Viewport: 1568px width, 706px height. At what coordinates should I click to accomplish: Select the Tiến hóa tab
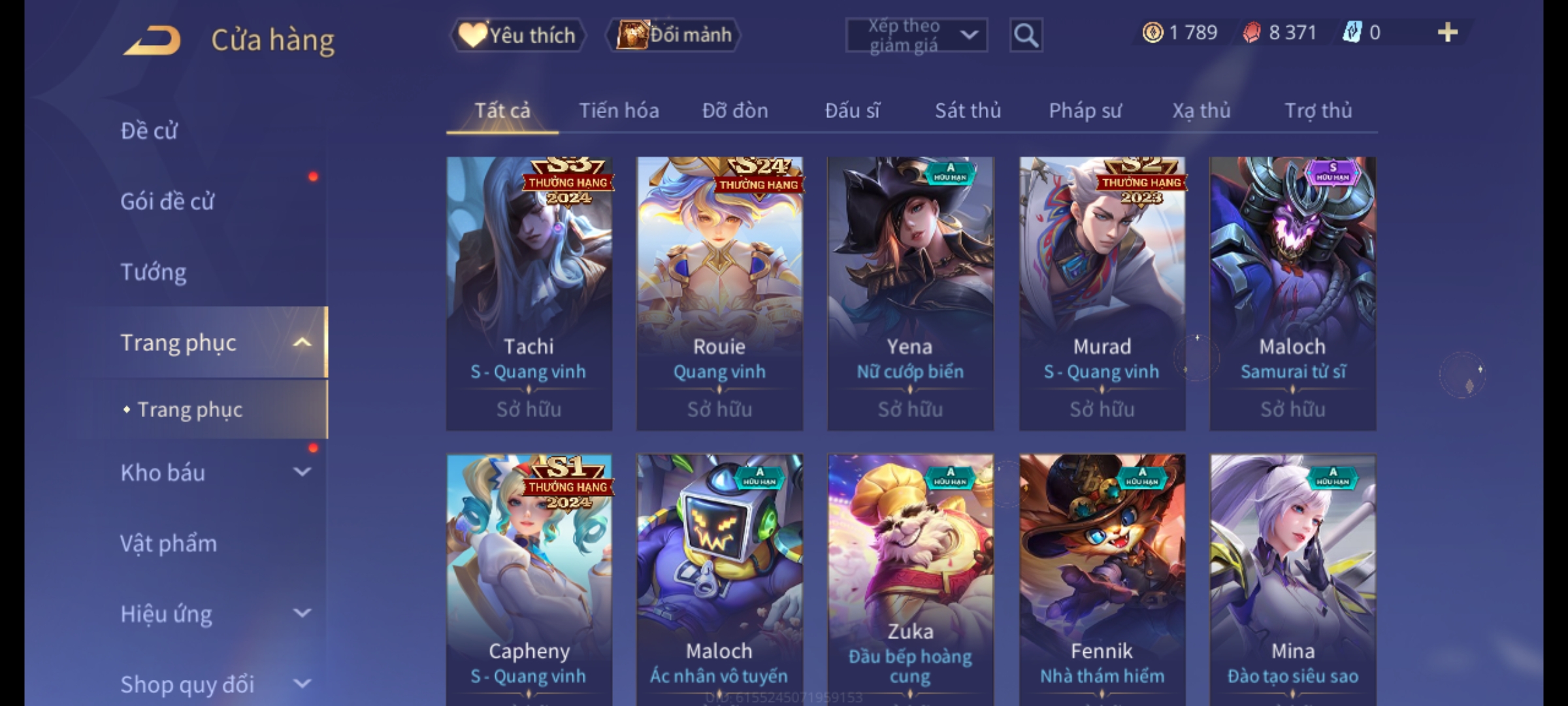tap(619, 110)
